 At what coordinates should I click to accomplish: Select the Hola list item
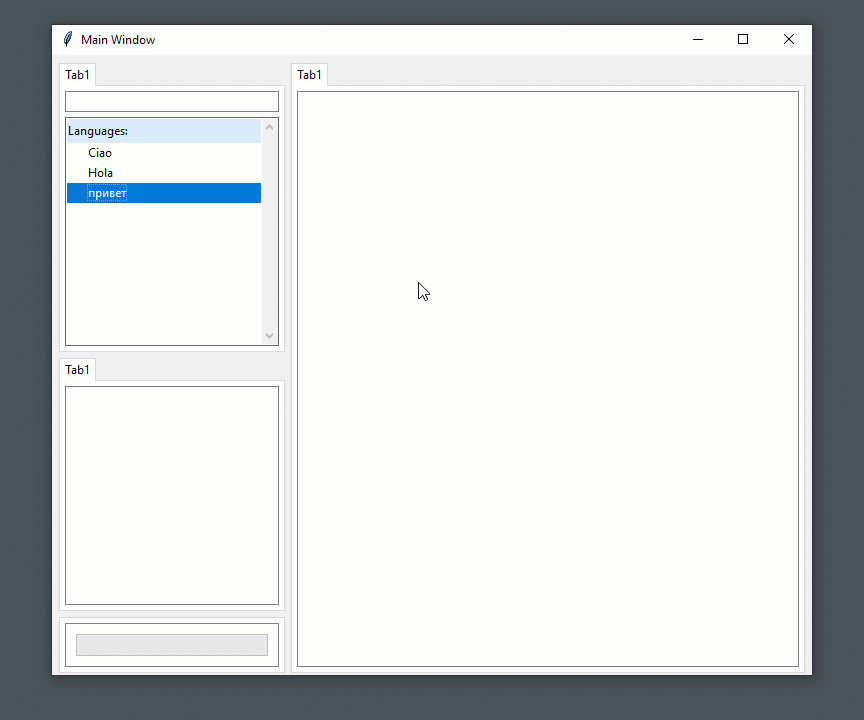164,173
